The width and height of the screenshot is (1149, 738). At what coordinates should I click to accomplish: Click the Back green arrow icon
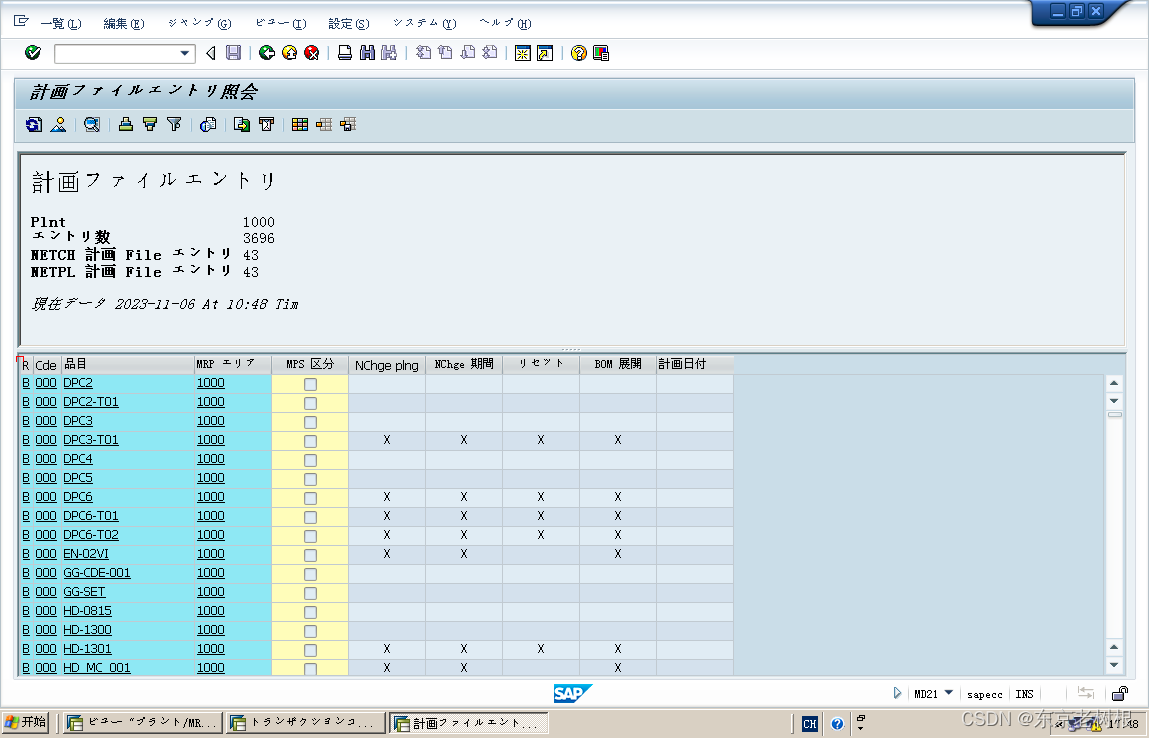click(267, 53)
